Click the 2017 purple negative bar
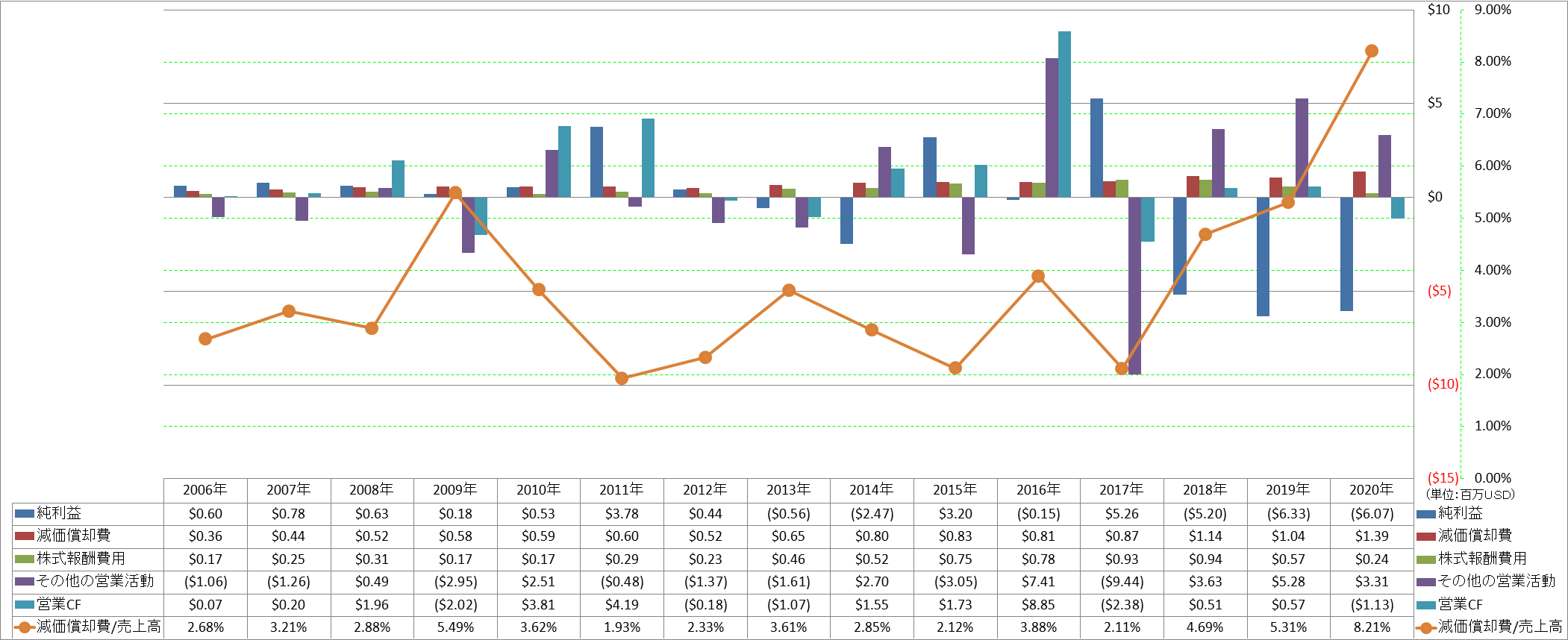 (1134, 286)
